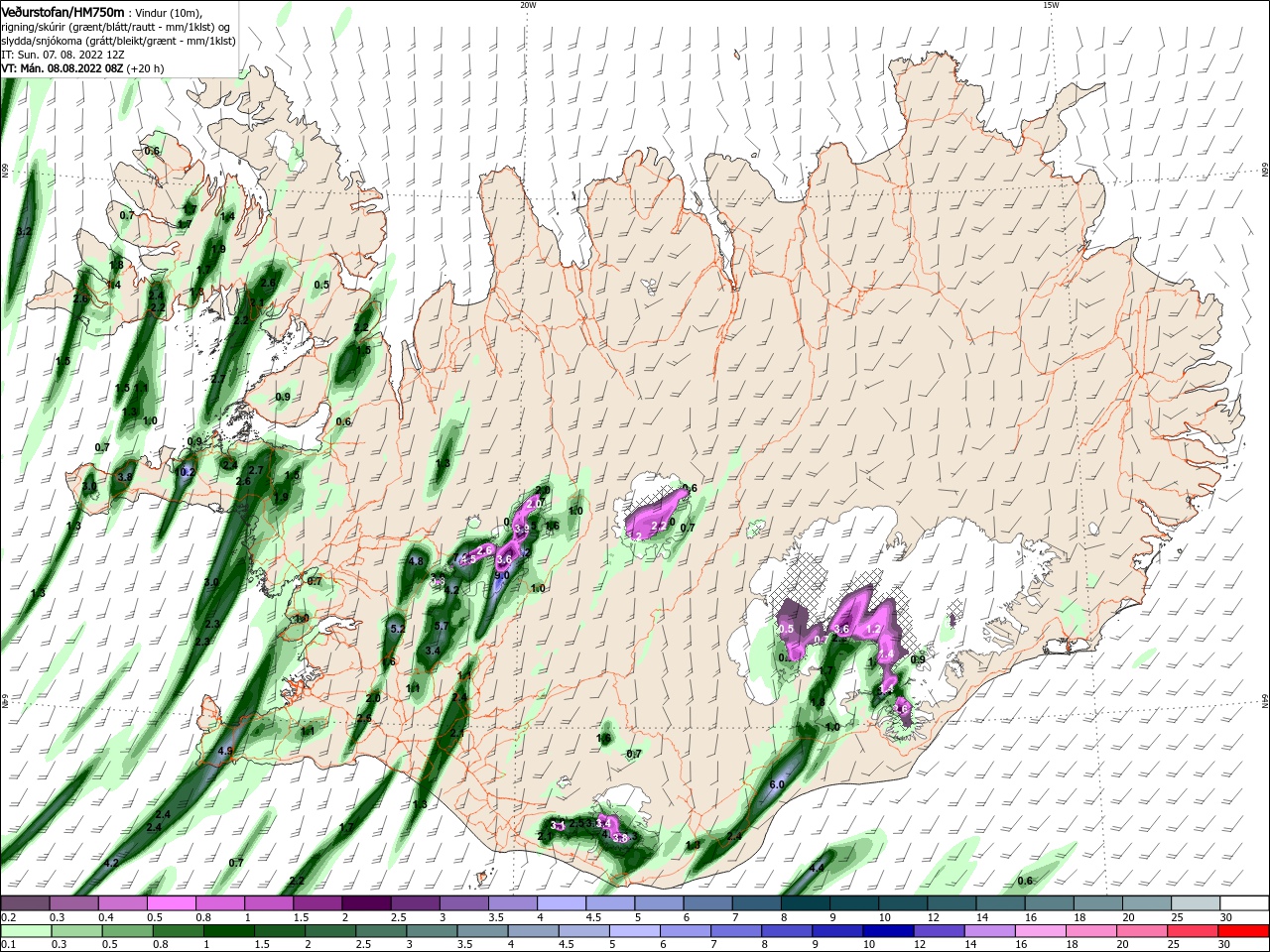
Task: Click the '0.2' label under the upper legend row
Action: click(x=8, y=917)
